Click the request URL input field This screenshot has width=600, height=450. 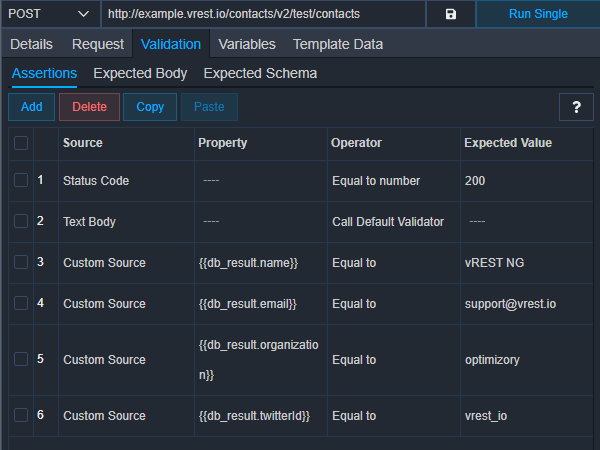click(263, 14)
